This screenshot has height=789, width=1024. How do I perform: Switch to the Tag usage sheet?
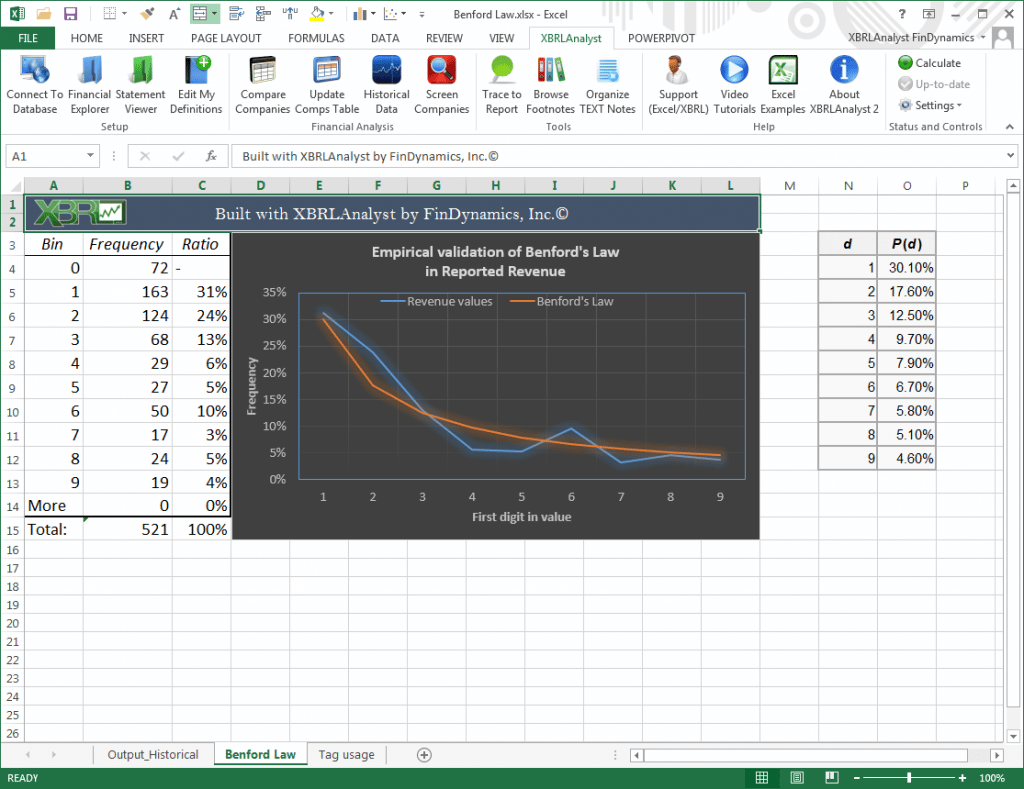[346, 754]
